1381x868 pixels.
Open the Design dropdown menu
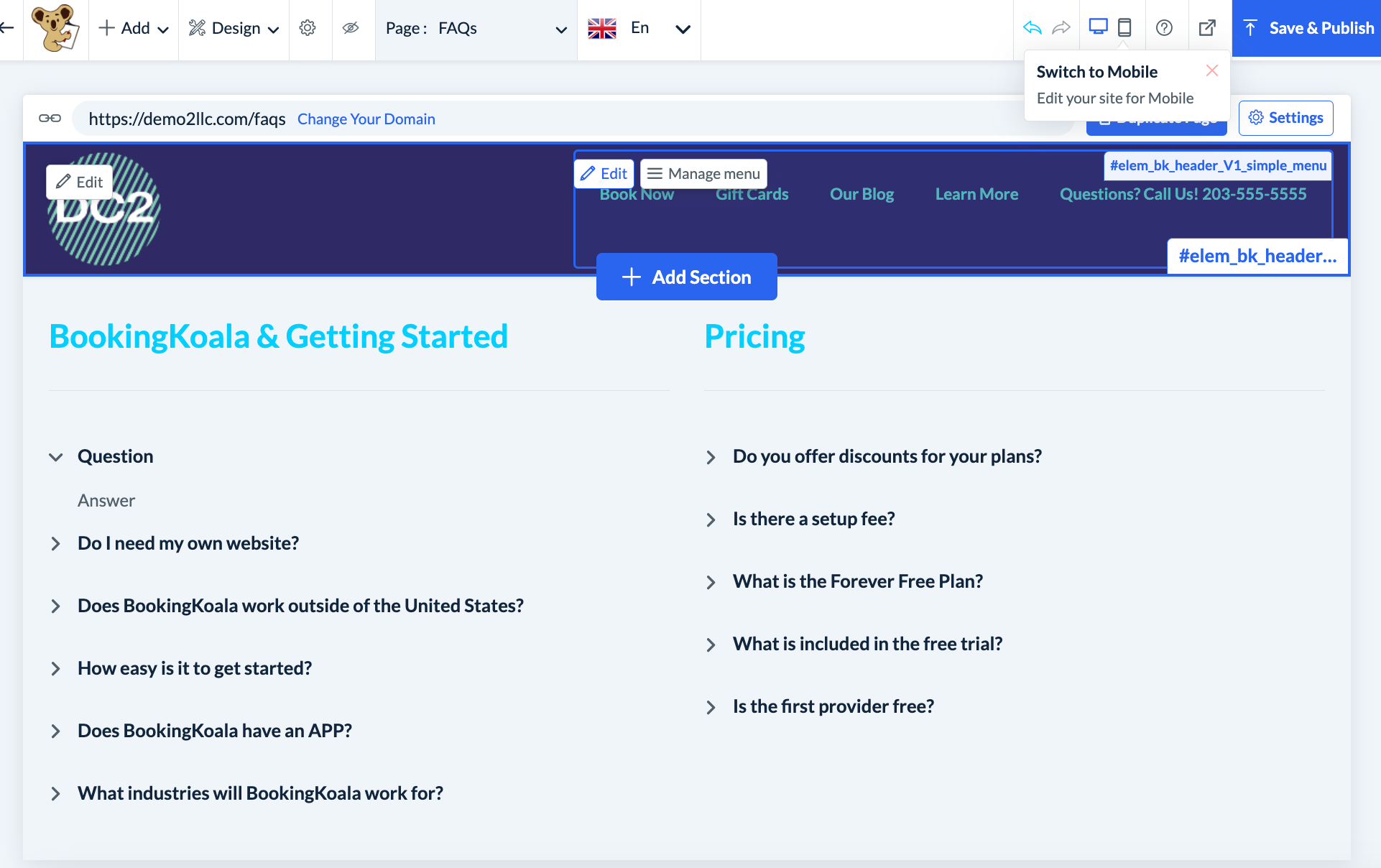point(234,29)
